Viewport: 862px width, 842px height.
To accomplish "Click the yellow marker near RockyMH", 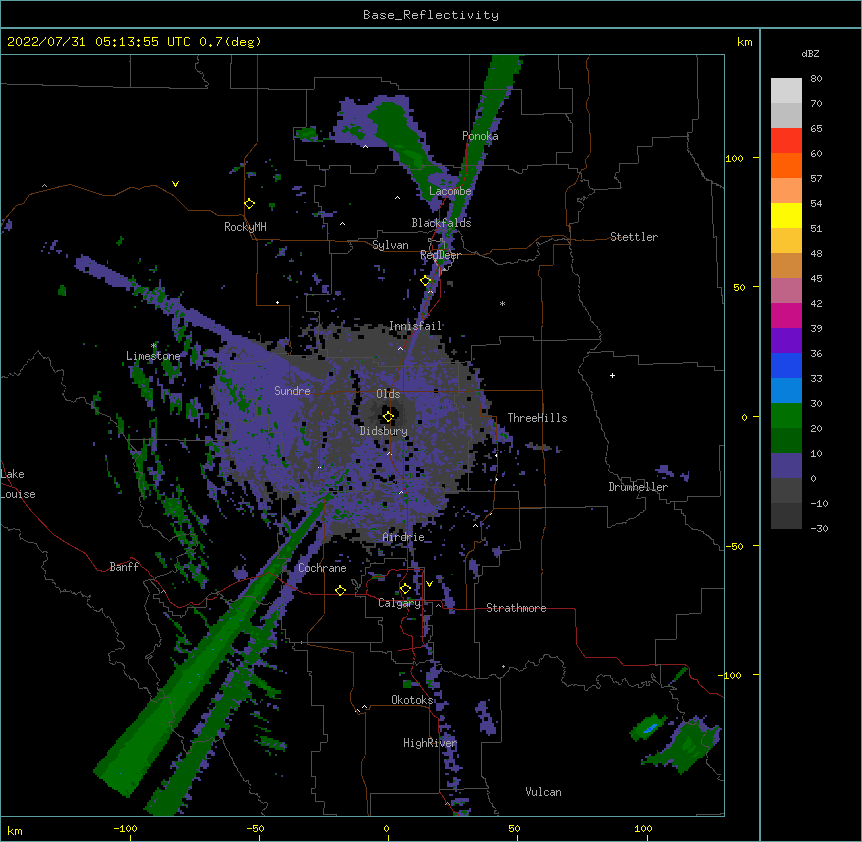I will point(250,204).
